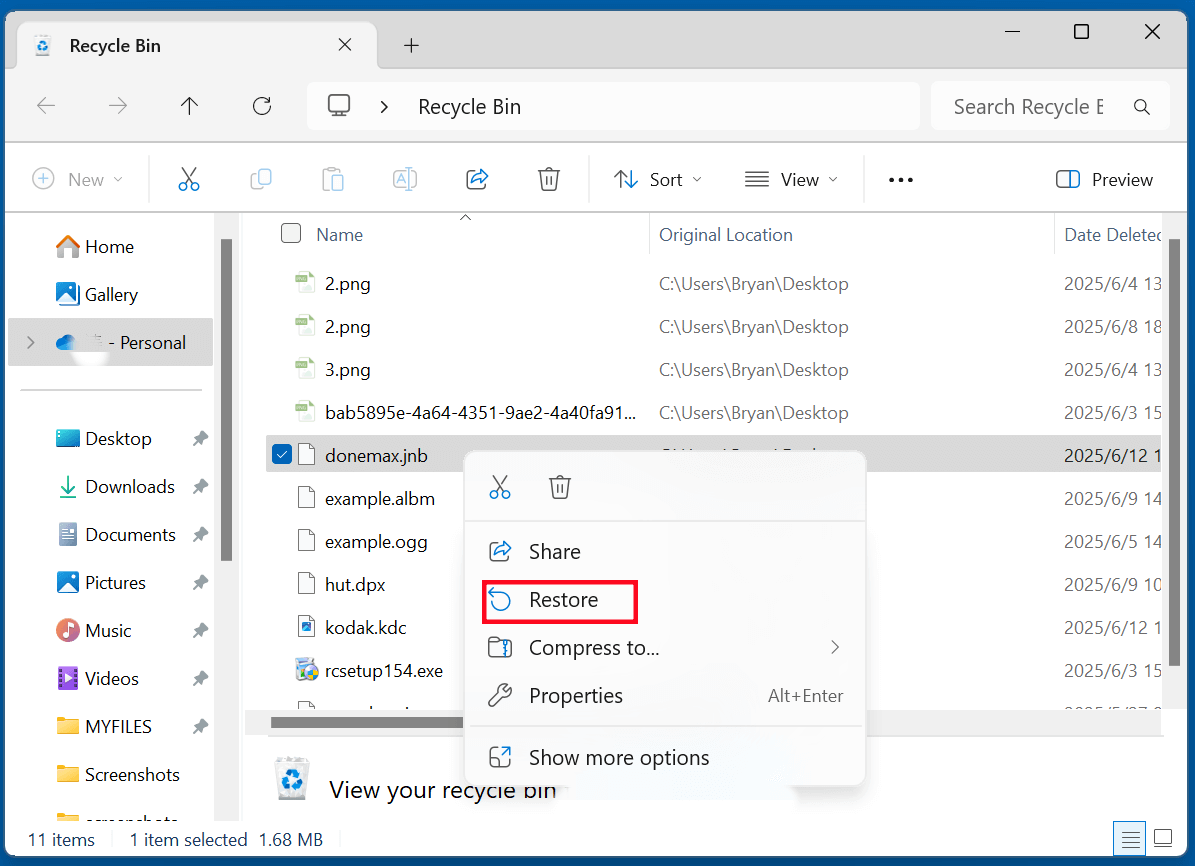The width and height of the screenshot is (1195, 866).
Task: Open the View options dropdown
Action: coord(791,179)
